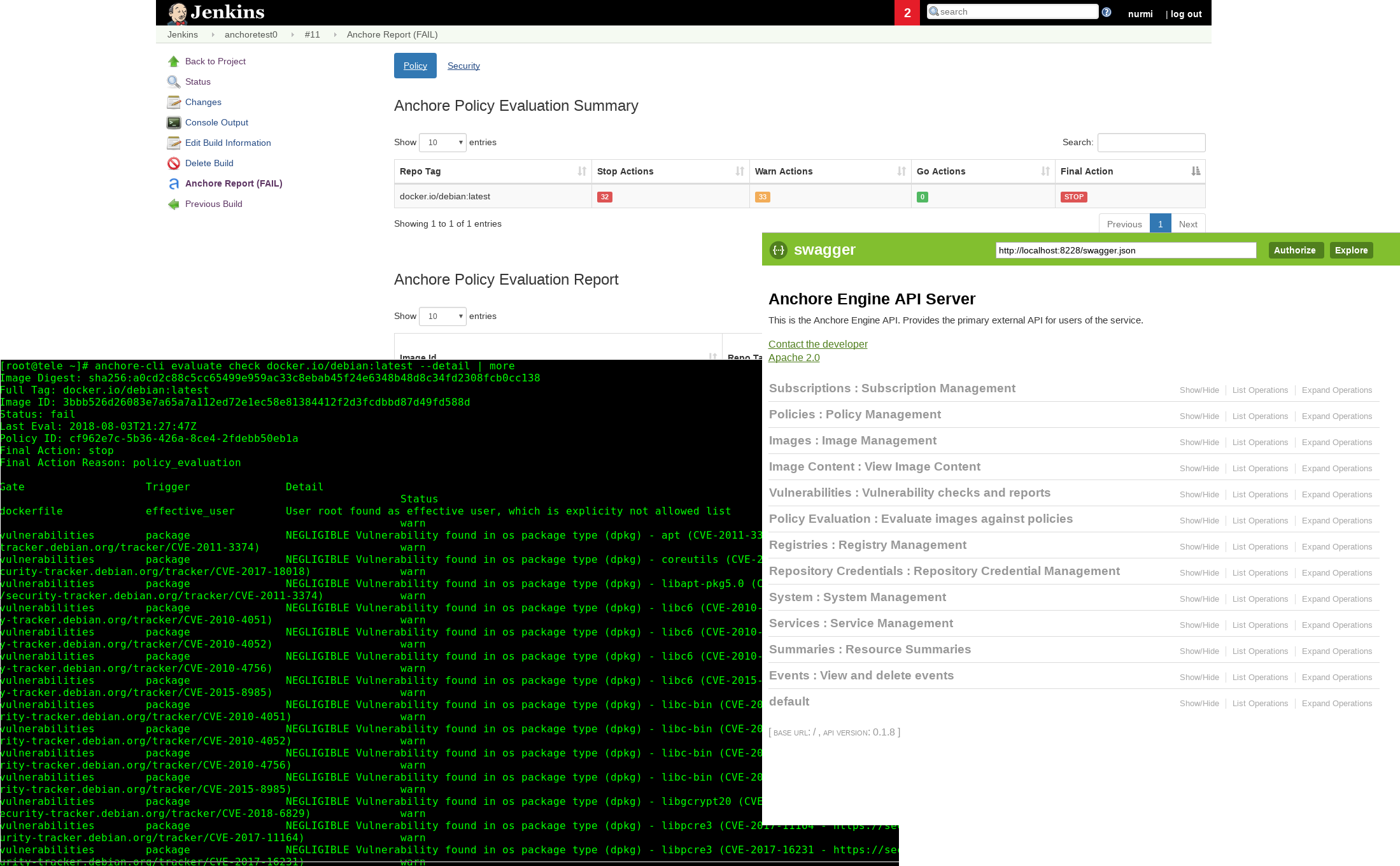Click the log out link
Screen dimensions: 1400x866
tap(1186, 14)
